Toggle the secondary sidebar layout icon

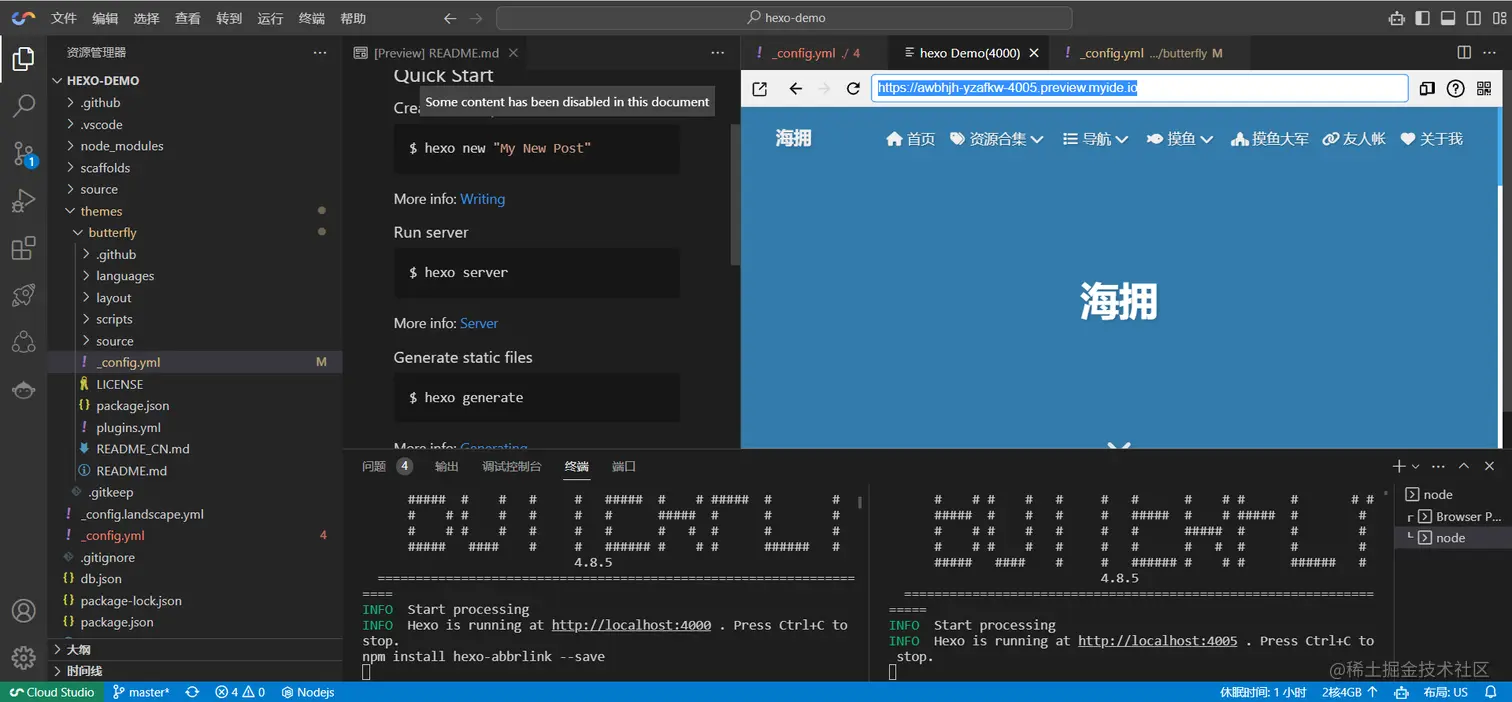[1473, 18]
